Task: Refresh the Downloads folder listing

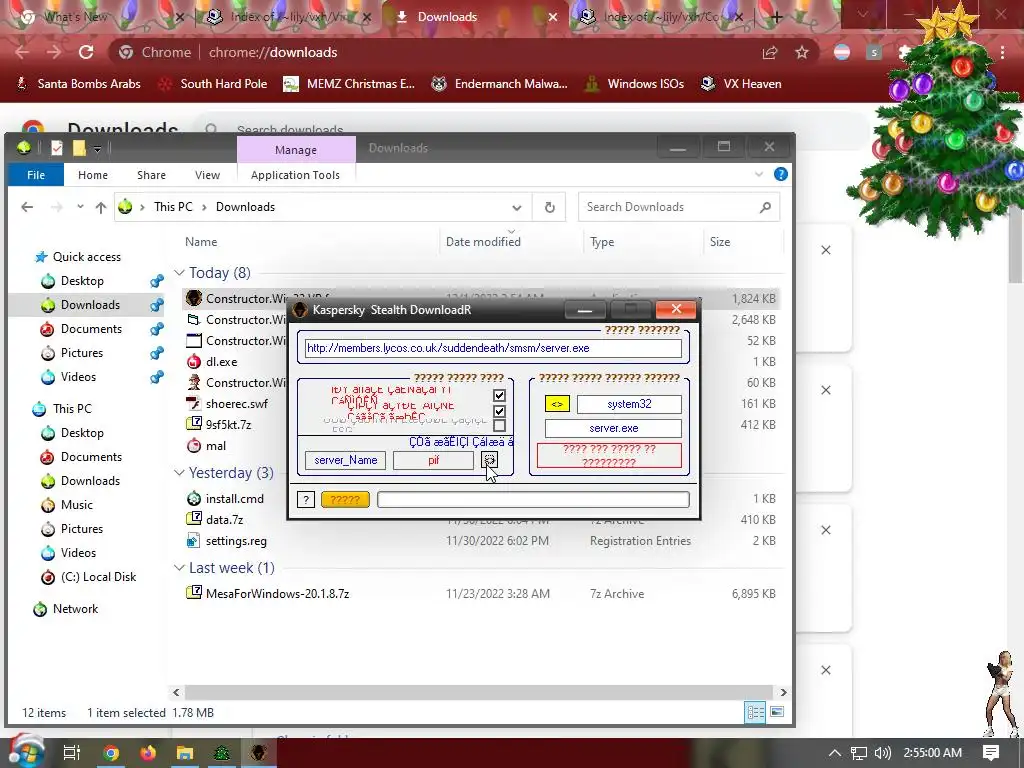Action: tap(549, 207)
